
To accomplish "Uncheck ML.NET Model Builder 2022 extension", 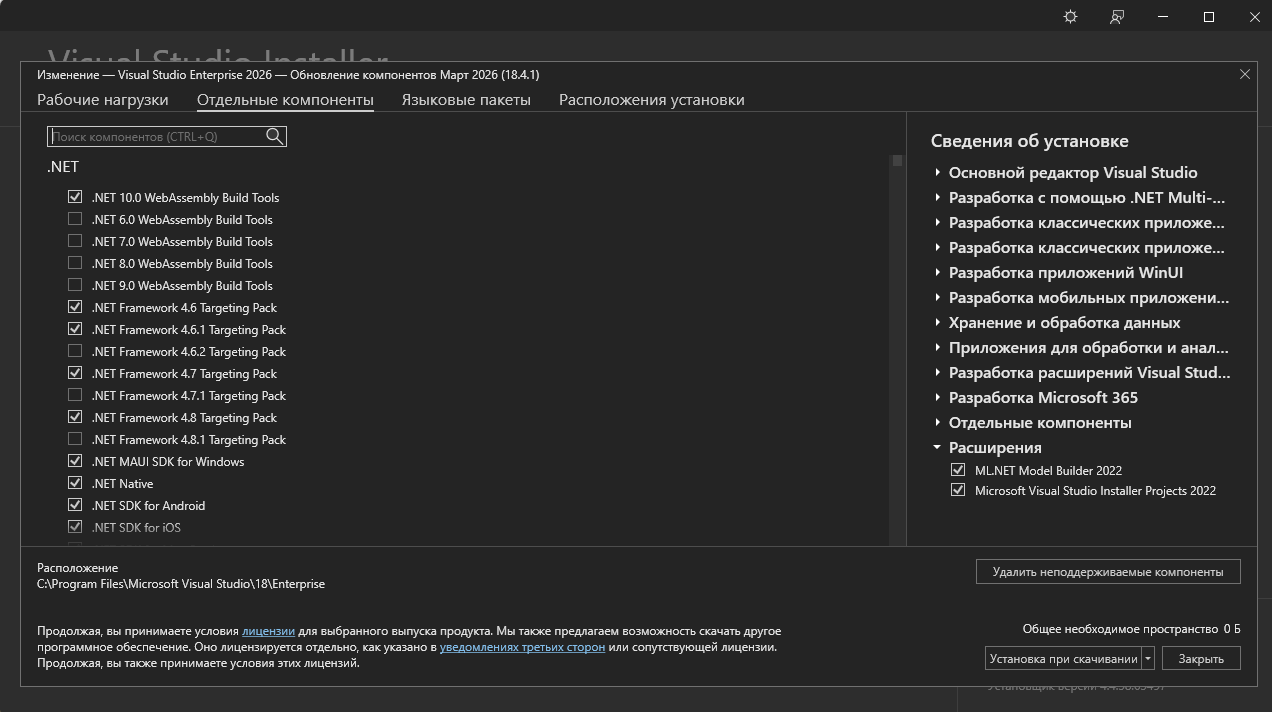I will 958,470.
